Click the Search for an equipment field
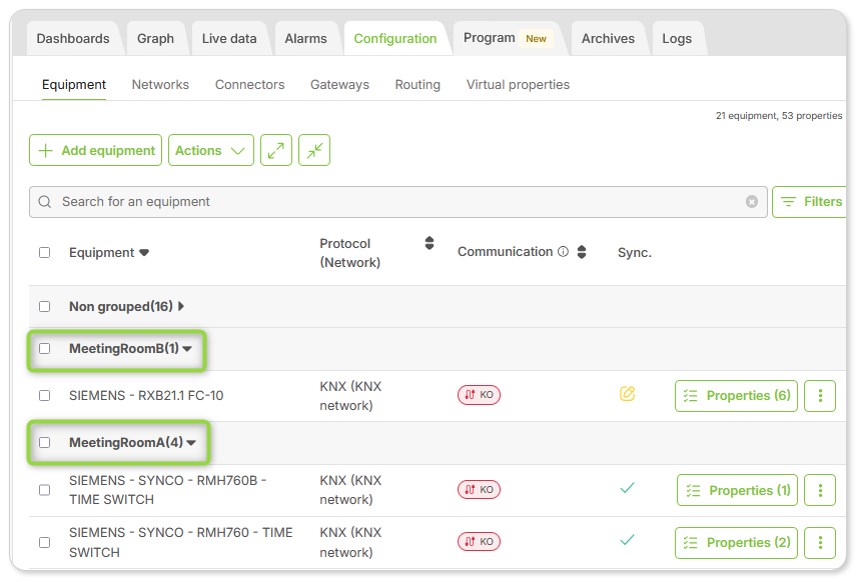 click(x=398, y=202)
